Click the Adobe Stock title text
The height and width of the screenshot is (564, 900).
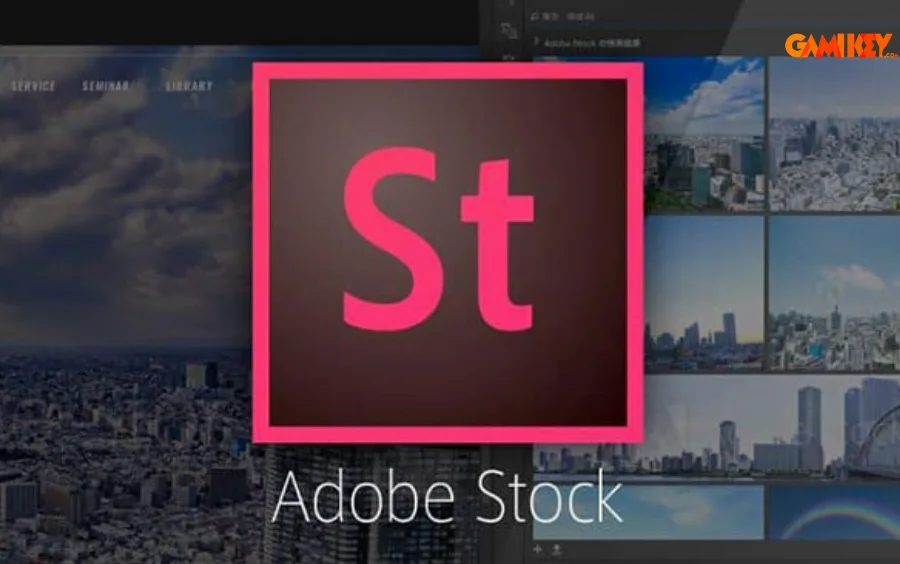click(446, 498)
